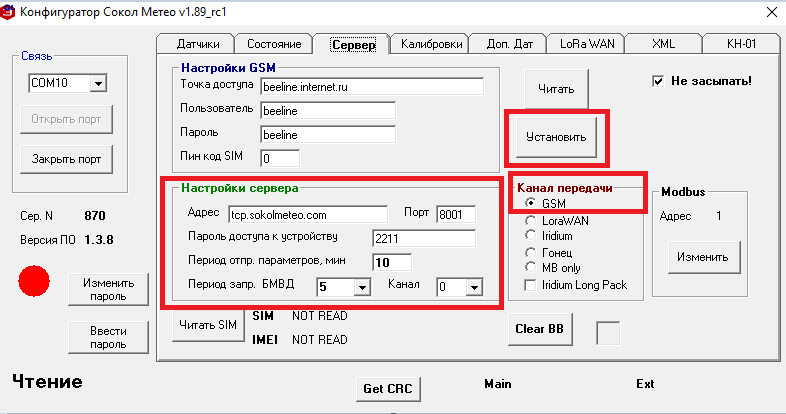Viewport: 786px width, 414px height.
Task: Click the Закрыть порт button
Action: (x=66, y=159)
